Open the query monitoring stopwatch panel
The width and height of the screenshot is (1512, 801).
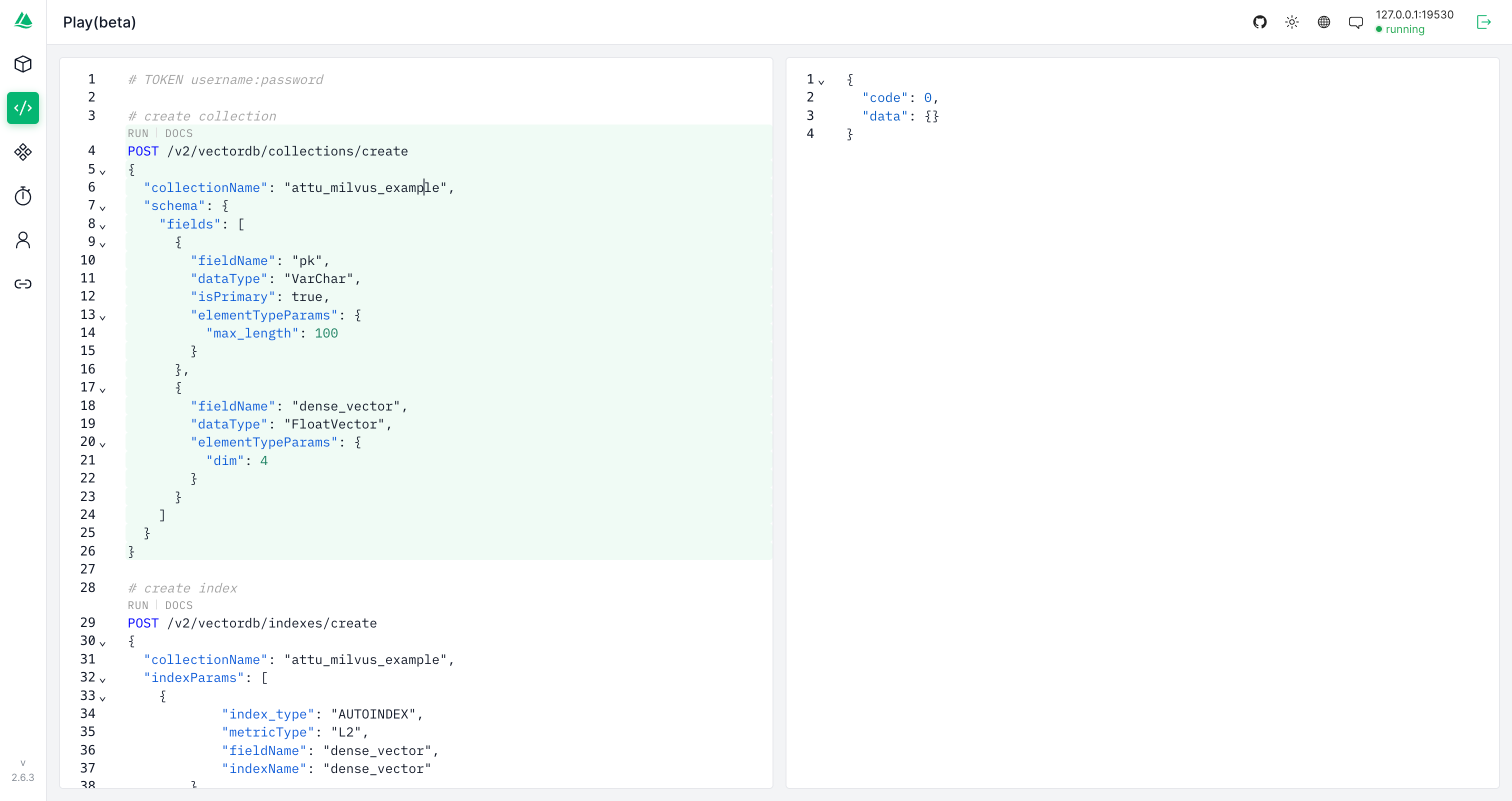point(23,196)
